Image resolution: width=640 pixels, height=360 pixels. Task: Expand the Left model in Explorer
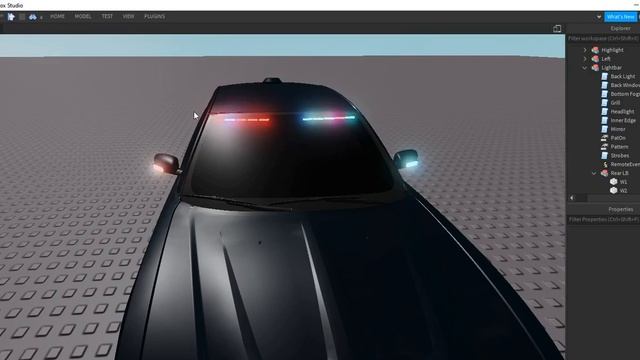585,59
